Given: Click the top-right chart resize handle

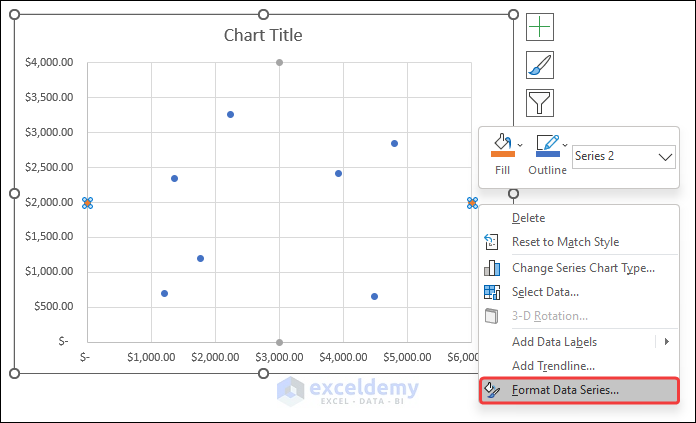Looking at the screenshot, I should point(513,15).
